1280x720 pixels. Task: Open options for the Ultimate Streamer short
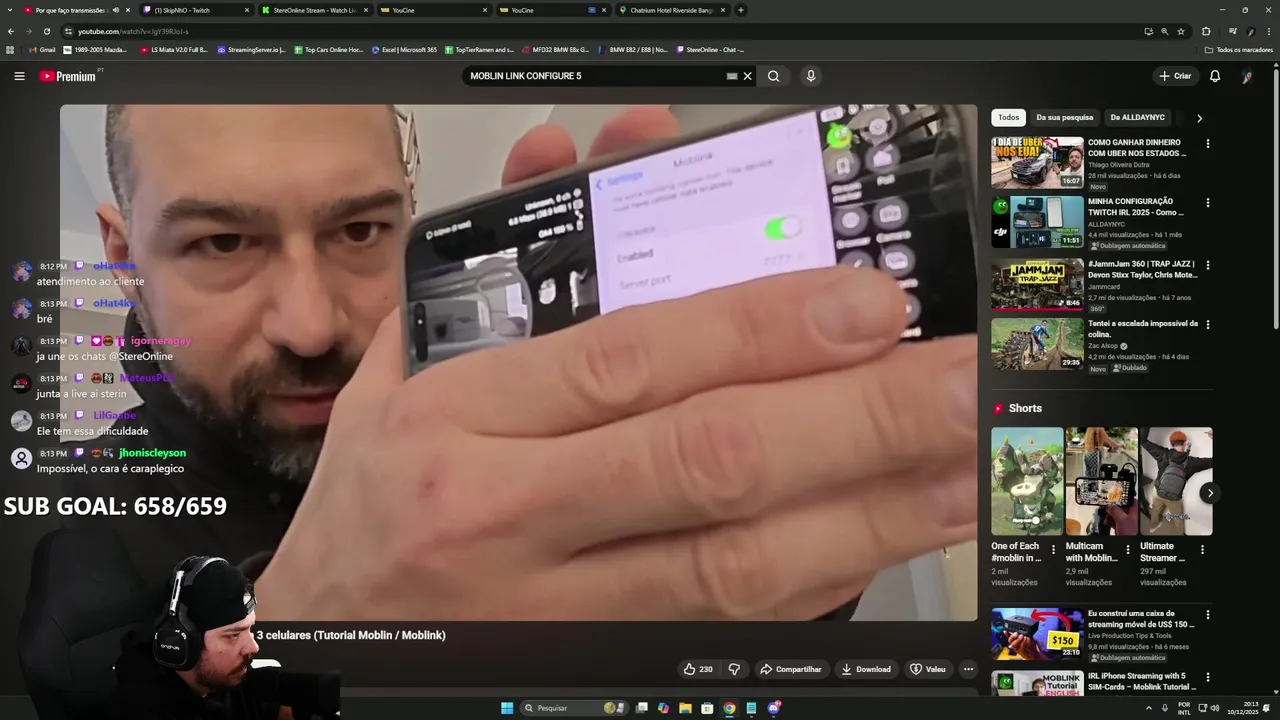pos(1202,549)
